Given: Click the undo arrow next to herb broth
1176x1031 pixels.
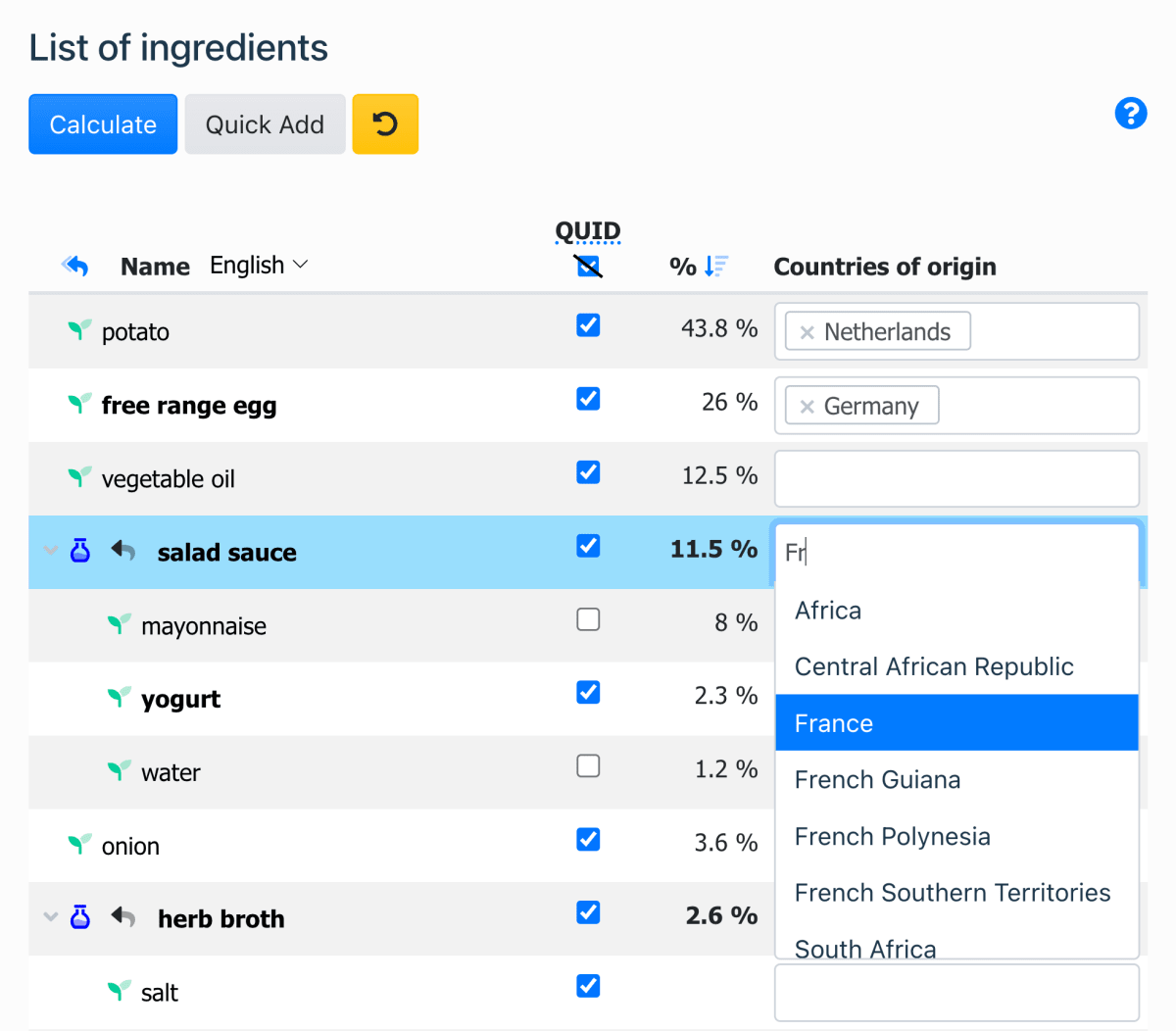Looking at the screenshot, I should pyautogui.click(x=121, y=917).
